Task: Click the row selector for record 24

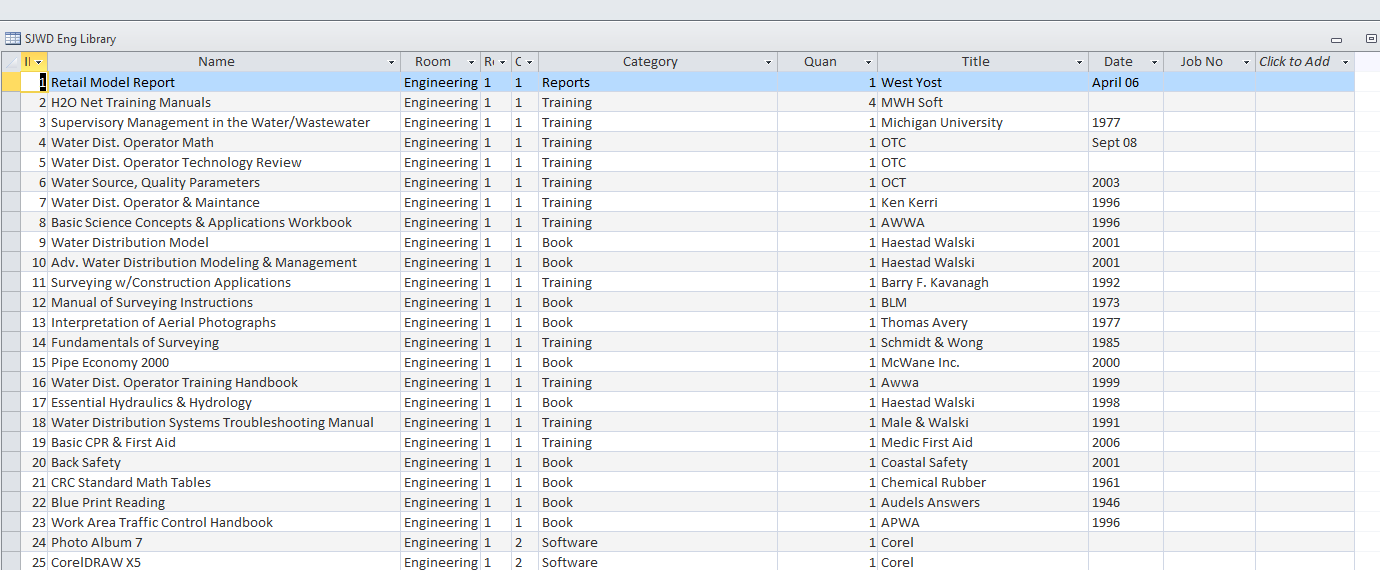Action: (x=10, y=542)
